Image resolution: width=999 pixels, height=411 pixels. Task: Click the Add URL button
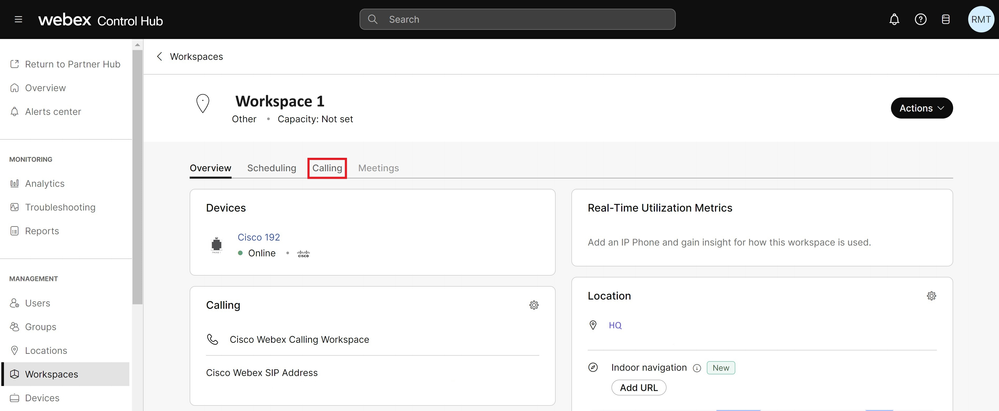[638, 387]
